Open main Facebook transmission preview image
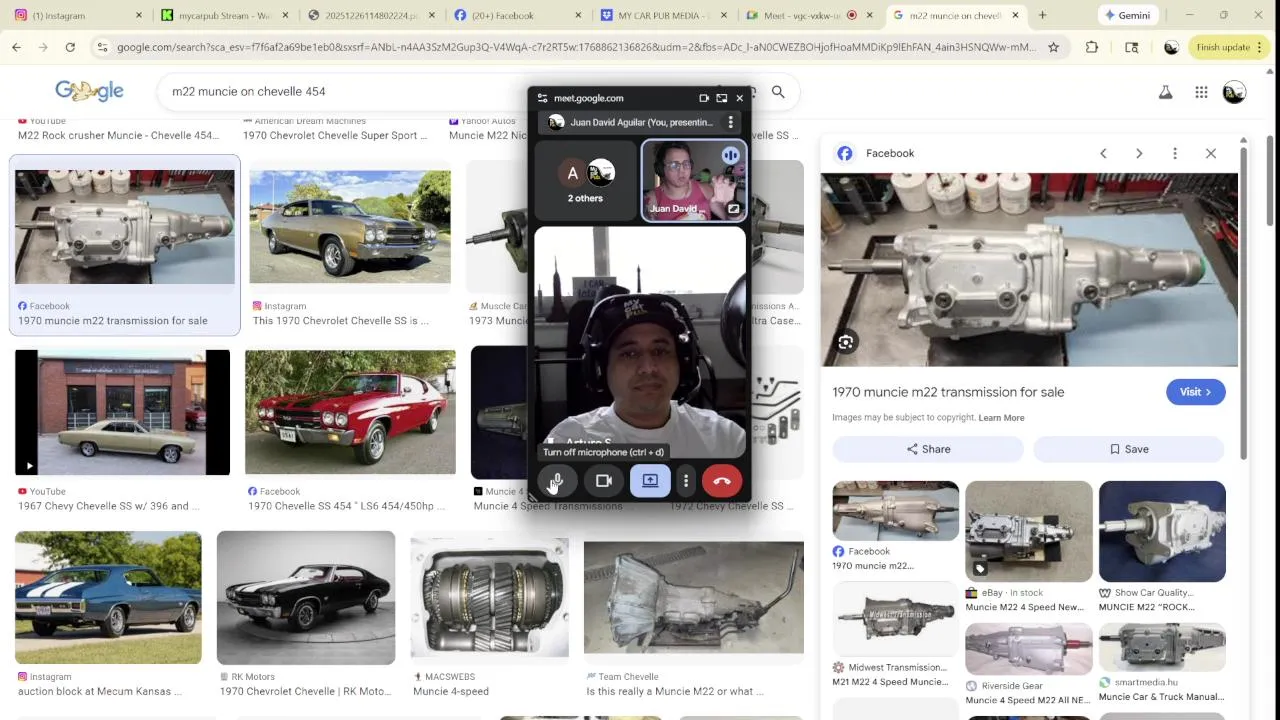 click(1029, 270)
